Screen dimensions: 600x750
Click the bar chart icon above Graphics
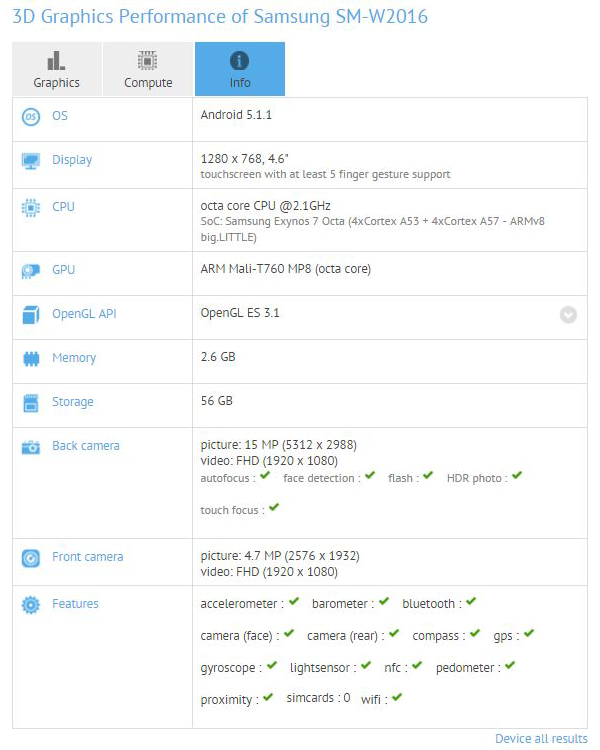pyautogui.click(x=56, y=61)
